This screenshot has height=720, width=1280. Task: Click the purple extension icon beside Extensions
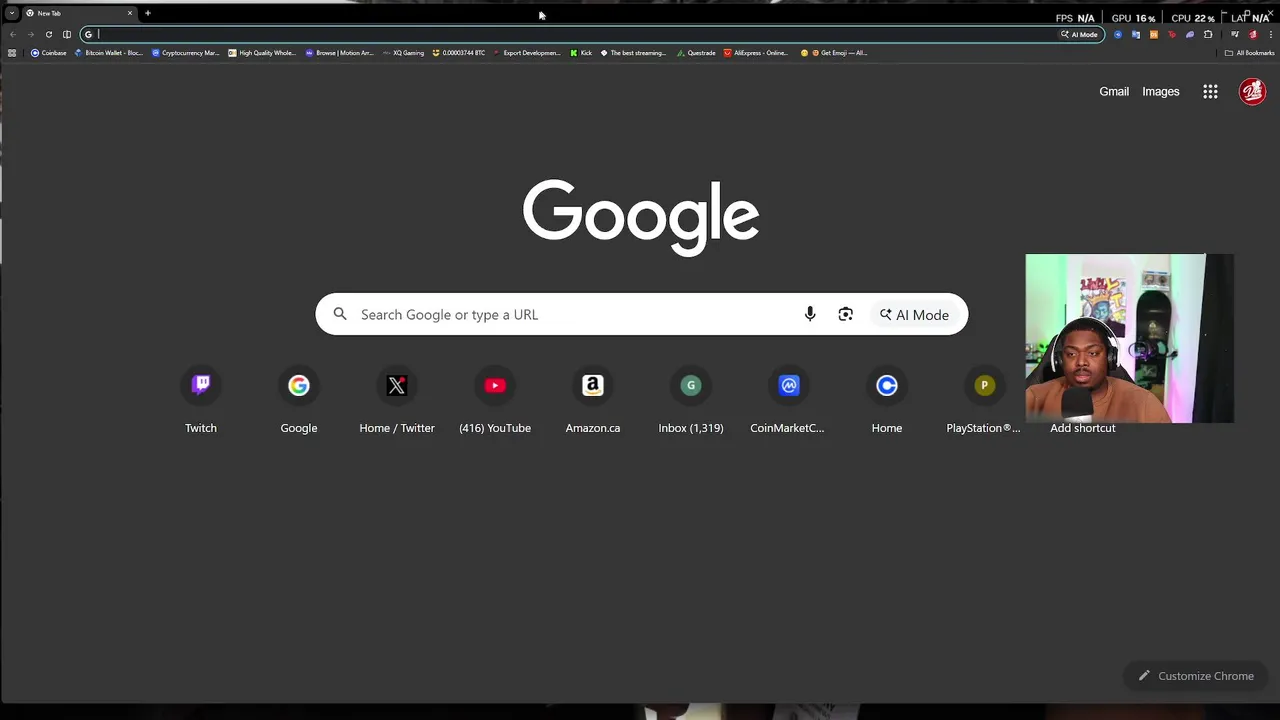[1190, 34]
